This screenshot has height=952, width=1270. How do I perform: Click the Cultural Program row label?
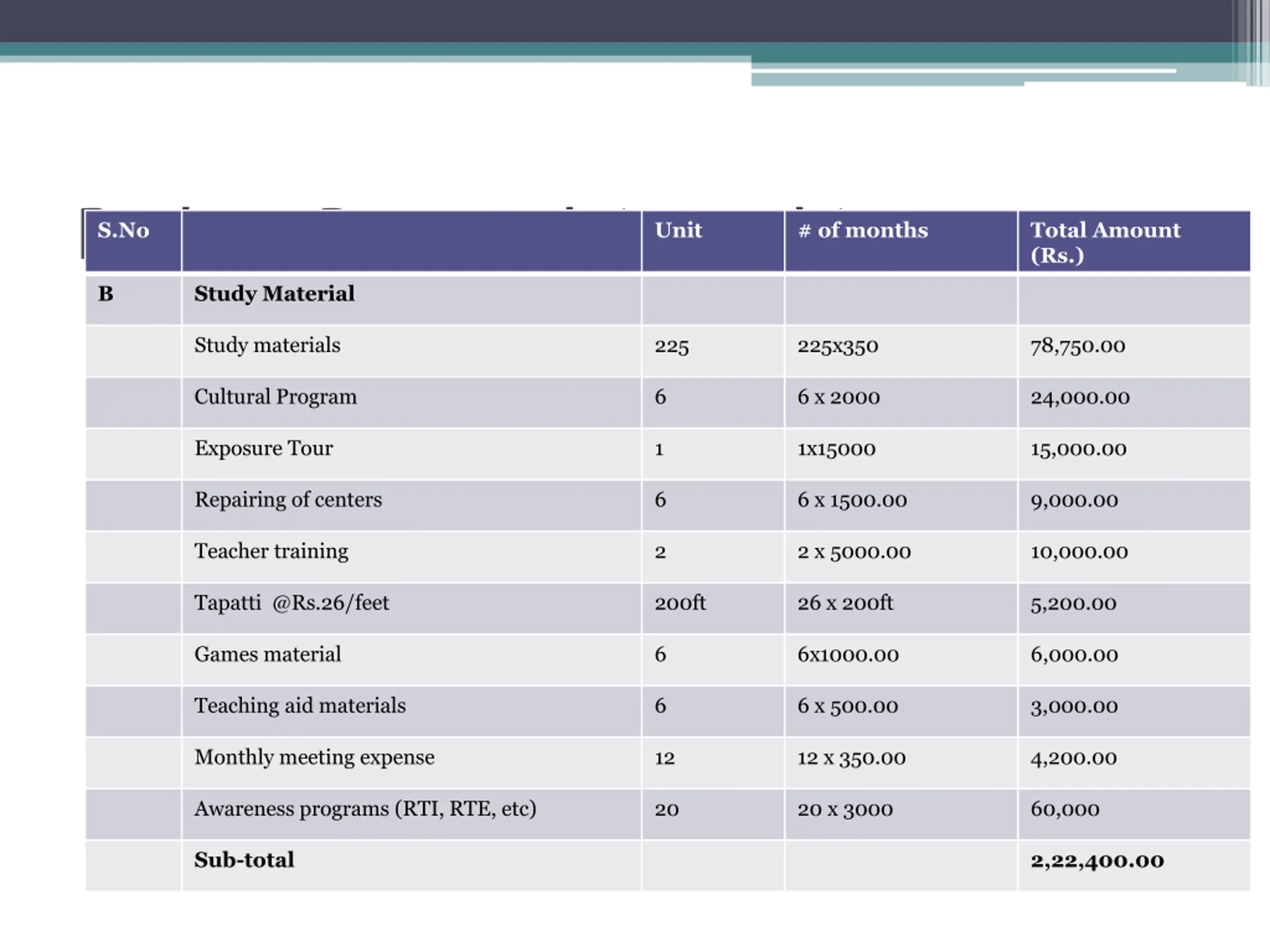(275, 397)
